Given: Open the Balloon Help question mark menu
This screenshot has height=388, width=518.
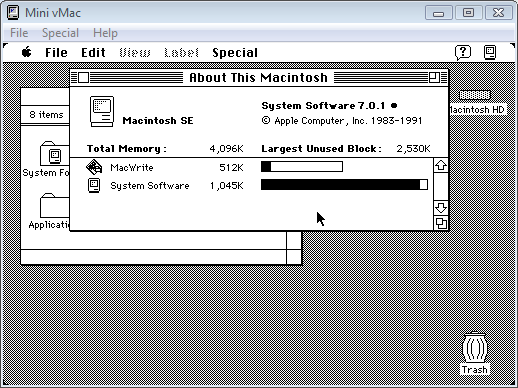Looking at the screenshot, I should [463, 52].
